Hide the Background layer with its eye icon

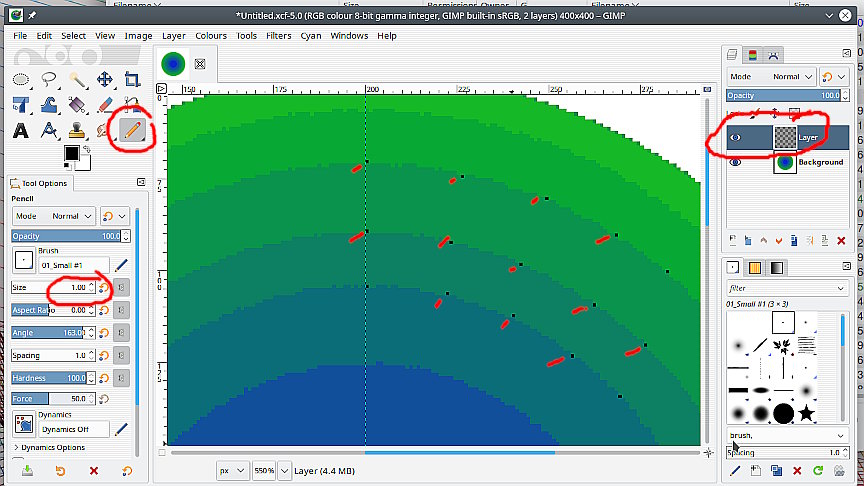pos(735,162)
